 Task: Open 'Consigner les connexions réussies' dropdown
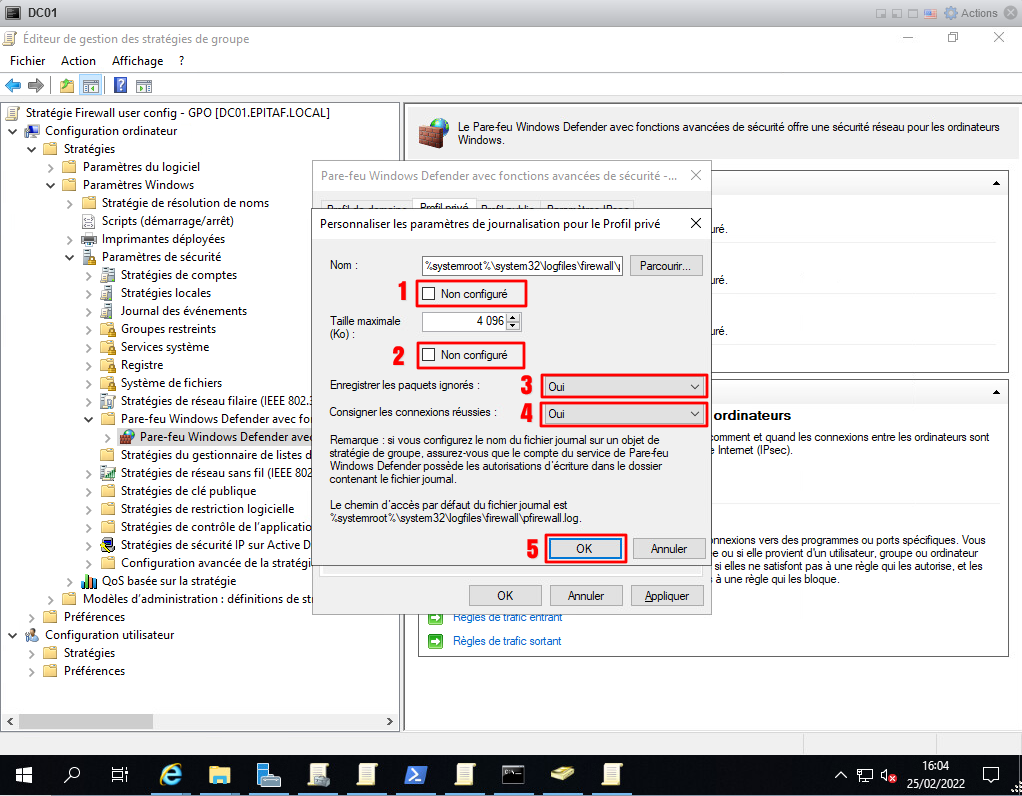[624, 413]
